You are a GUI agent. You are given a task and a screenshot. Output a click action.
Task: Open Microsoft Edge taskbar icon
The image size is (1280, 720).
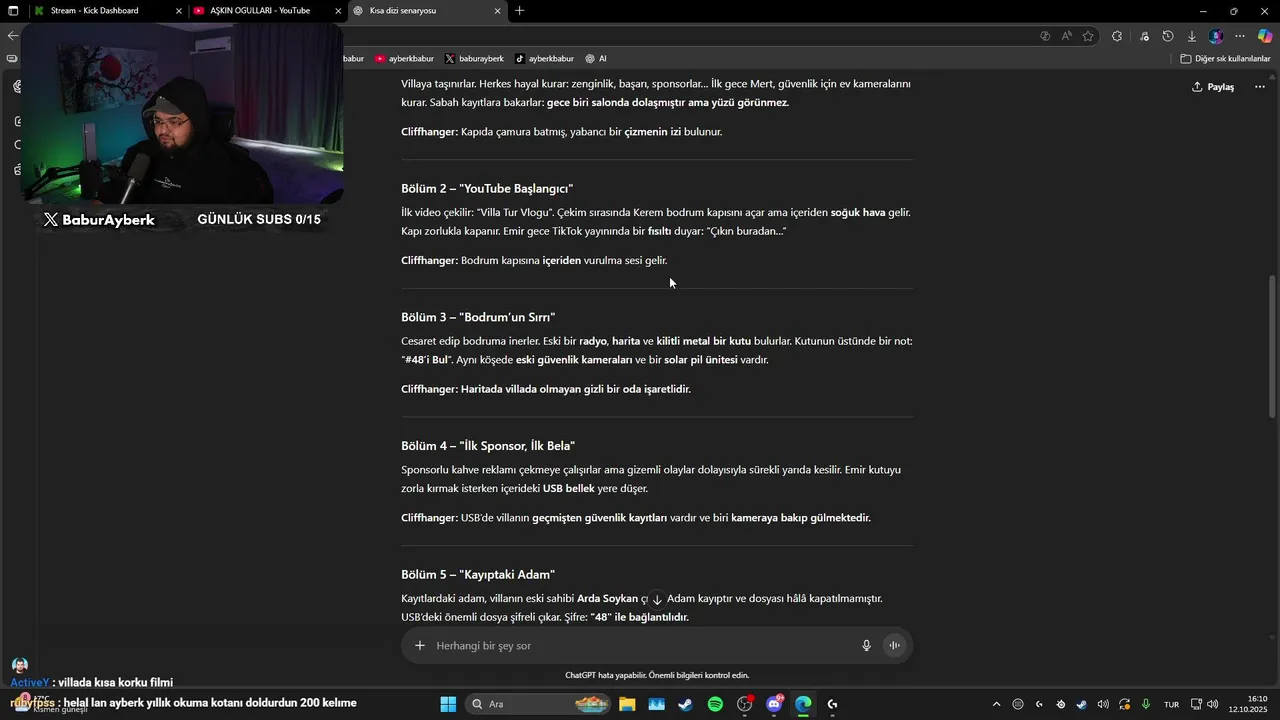click(x=803, y=704)
